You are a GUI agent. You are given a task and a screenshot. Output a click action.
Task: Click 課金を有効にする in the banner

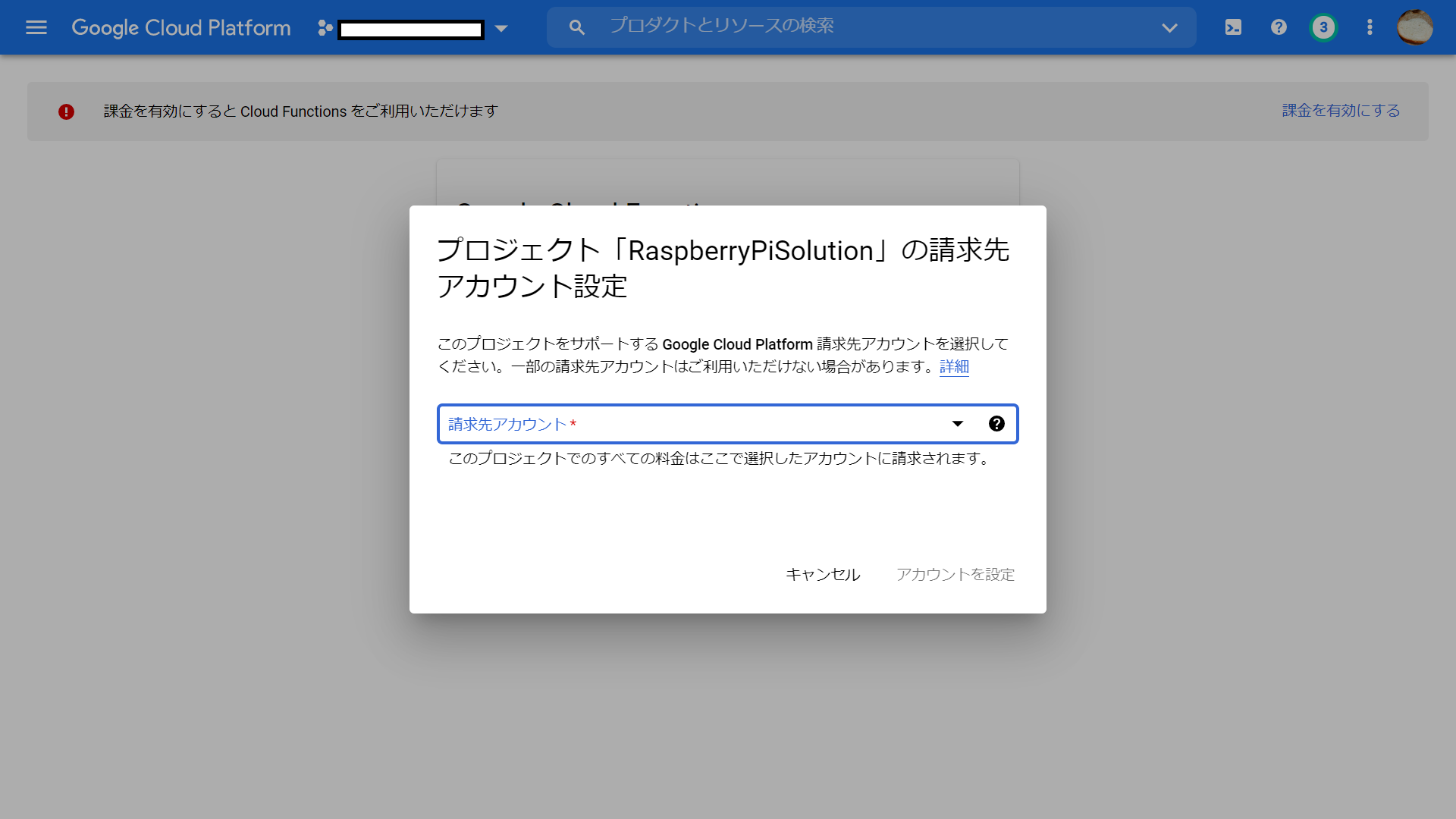(x=1341, y=111)
